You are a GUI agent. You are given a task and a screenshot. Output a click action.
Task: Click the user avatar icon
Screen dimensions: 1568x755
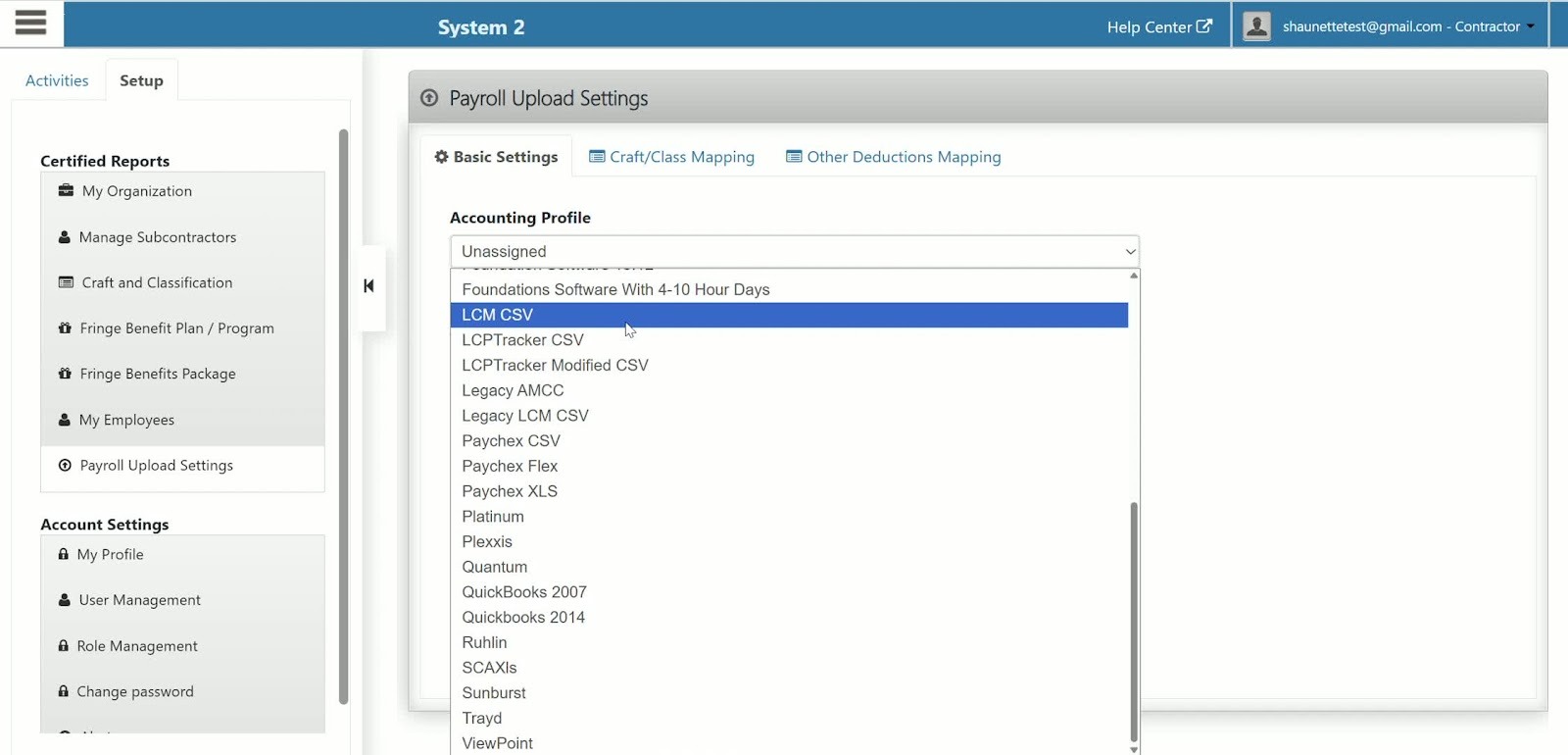(1256, 25)
